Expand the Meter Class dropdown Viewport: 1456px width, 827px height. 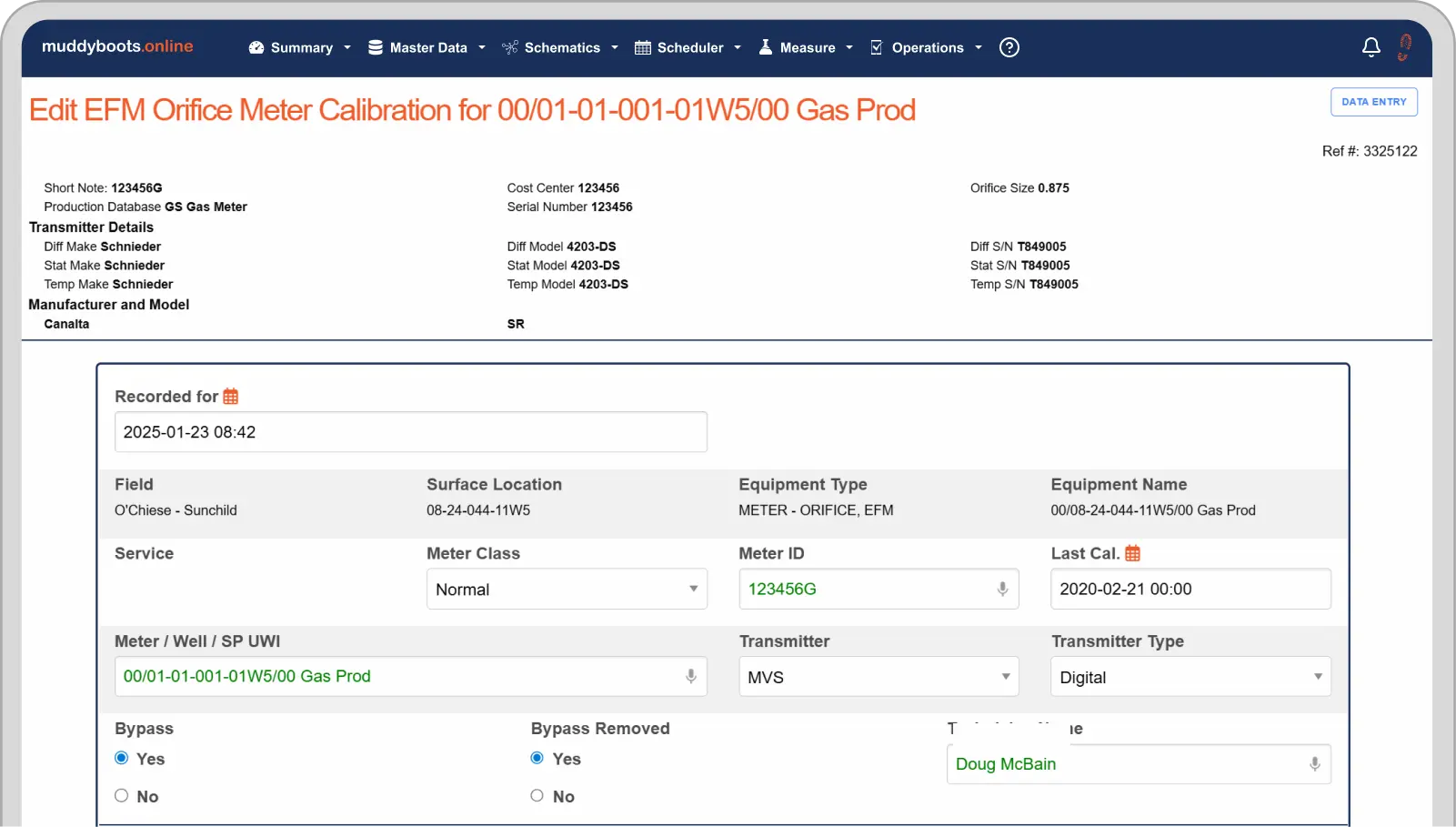point(567,590)
